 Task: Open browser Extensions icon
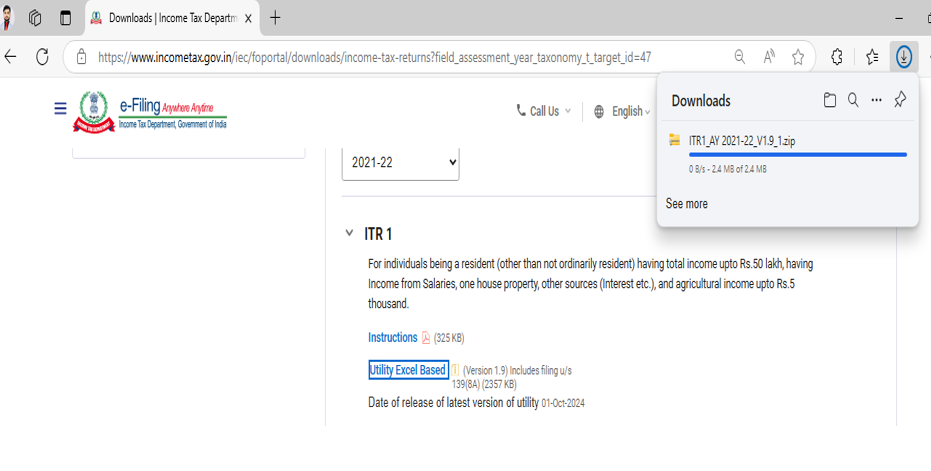pos(838,57)
